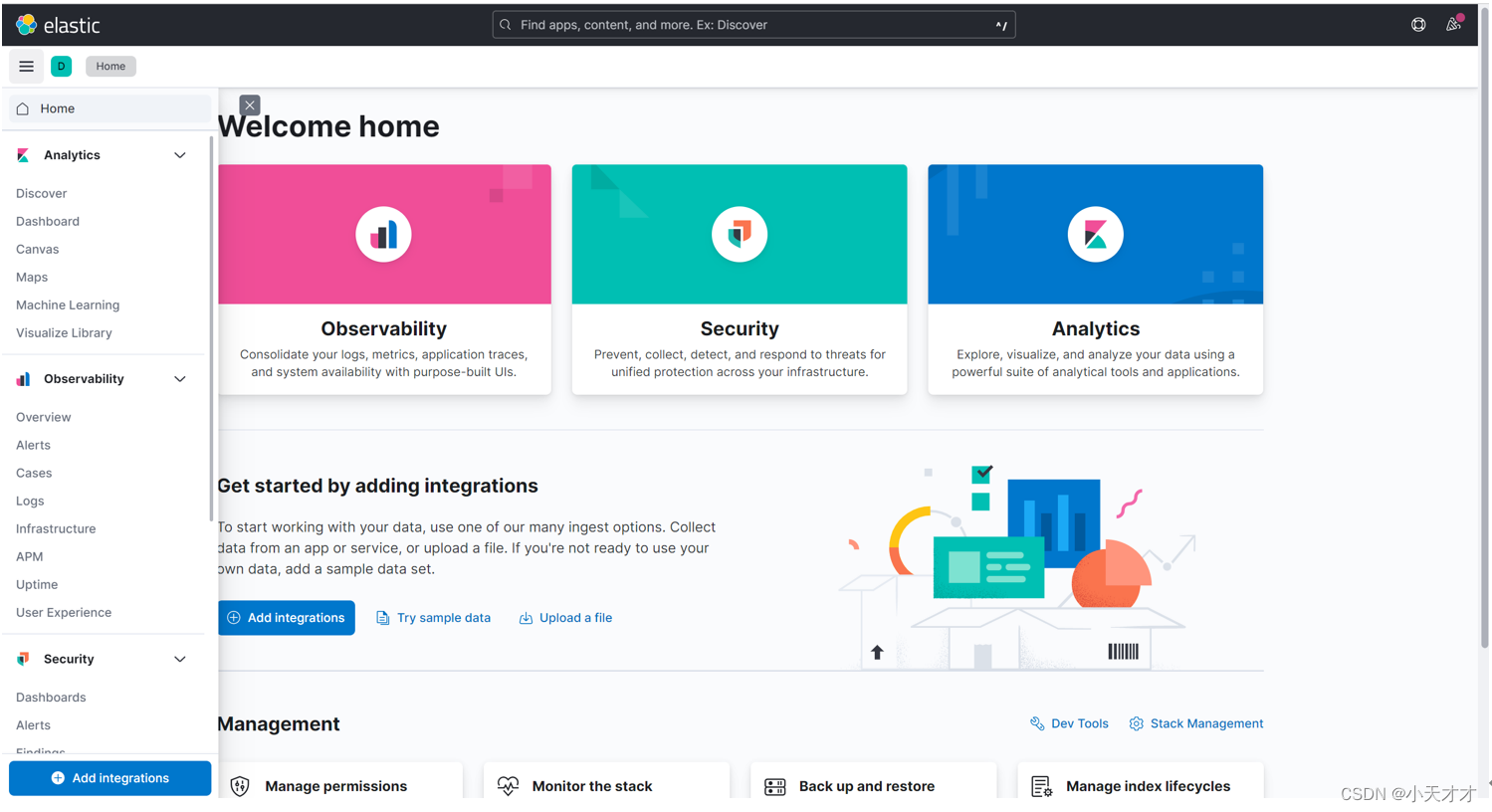Image resolution: width=1492 pixels, height=812 pixels.
Task: Click the page vertical scrollbar
Action: [x=1485, y=328]
